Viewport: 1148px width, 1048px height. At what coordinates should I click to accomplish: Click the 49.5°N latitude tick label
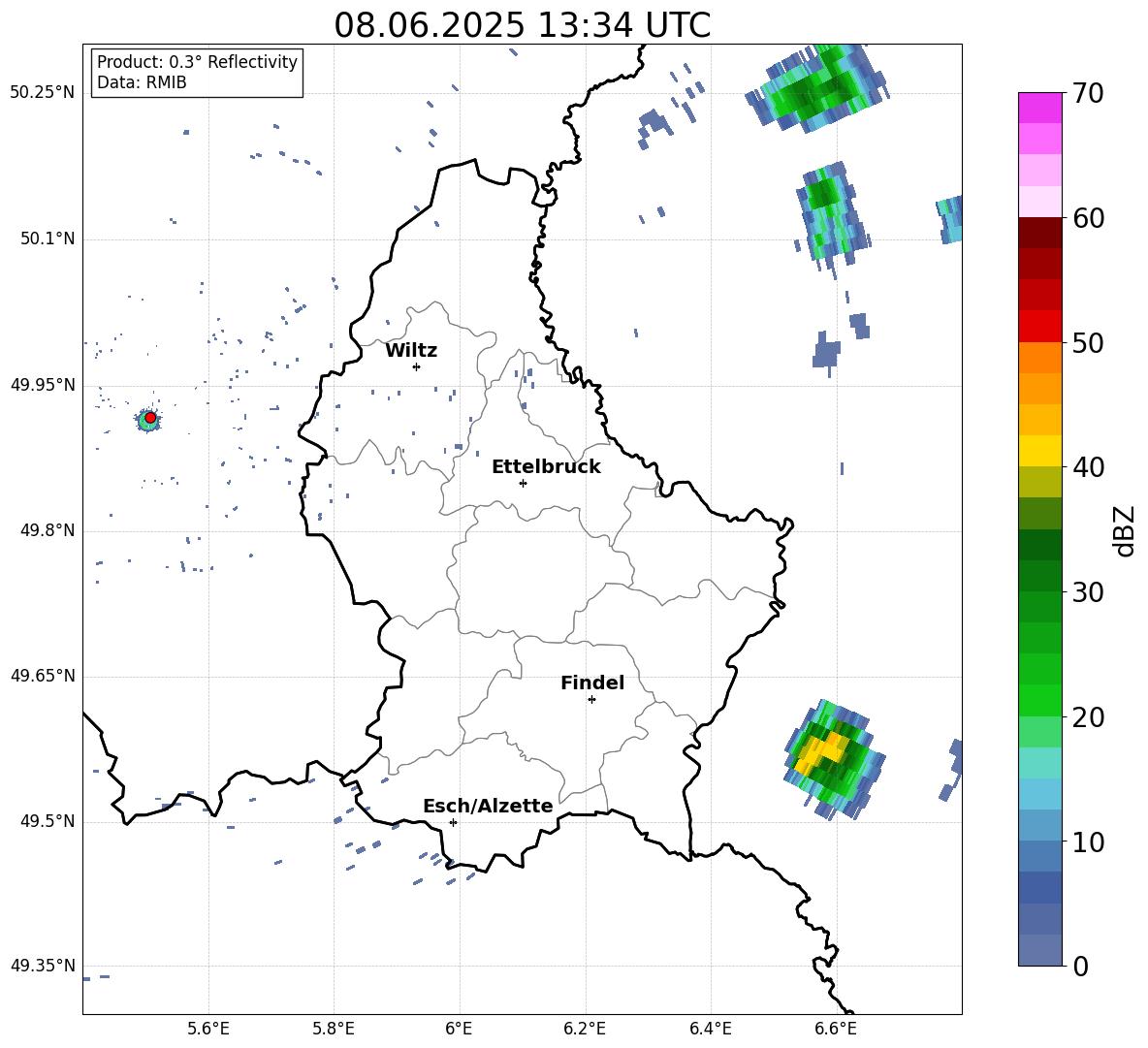tap(48, 821)
